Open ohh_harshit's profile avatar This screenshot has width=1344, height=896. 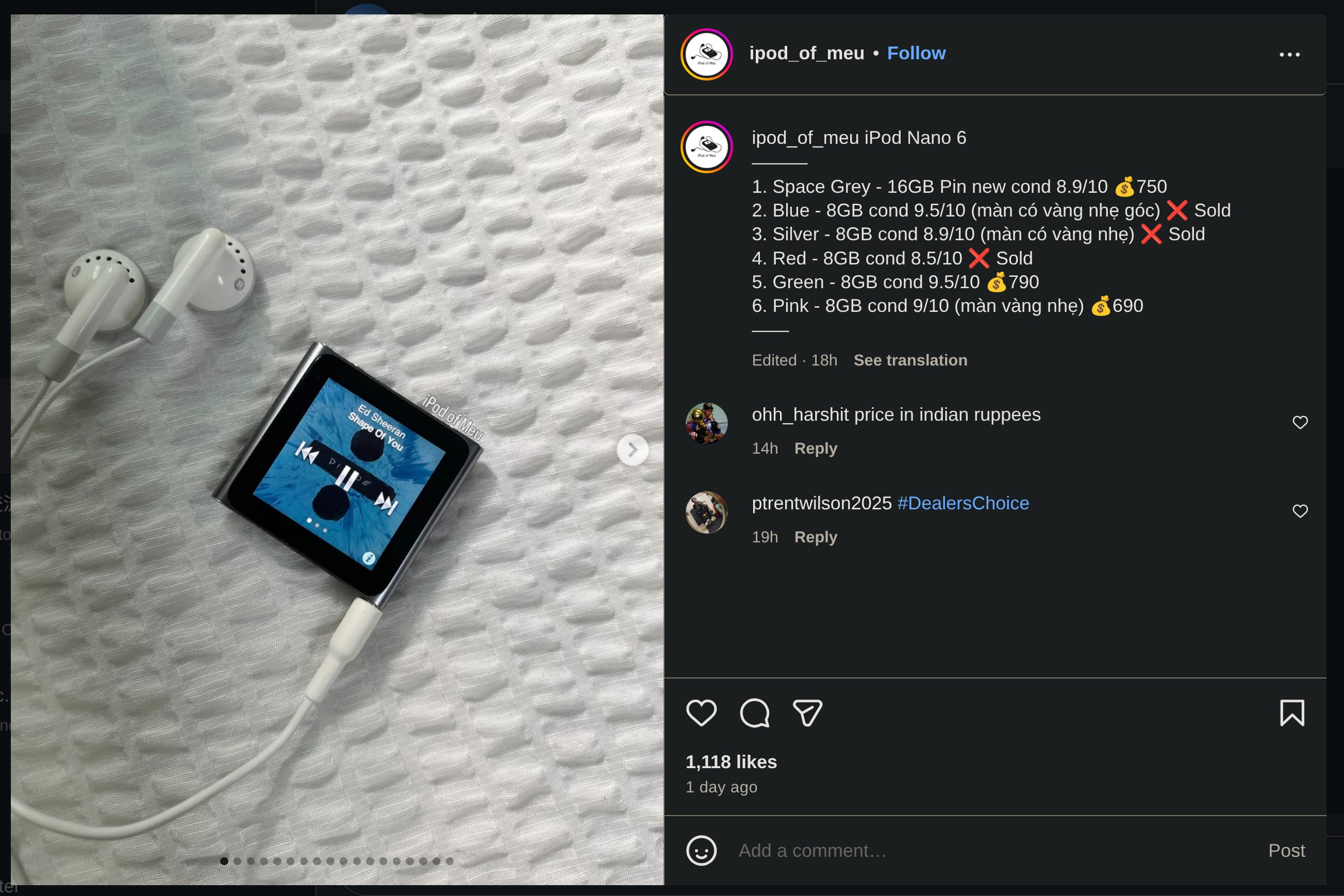tap(707, 423)
